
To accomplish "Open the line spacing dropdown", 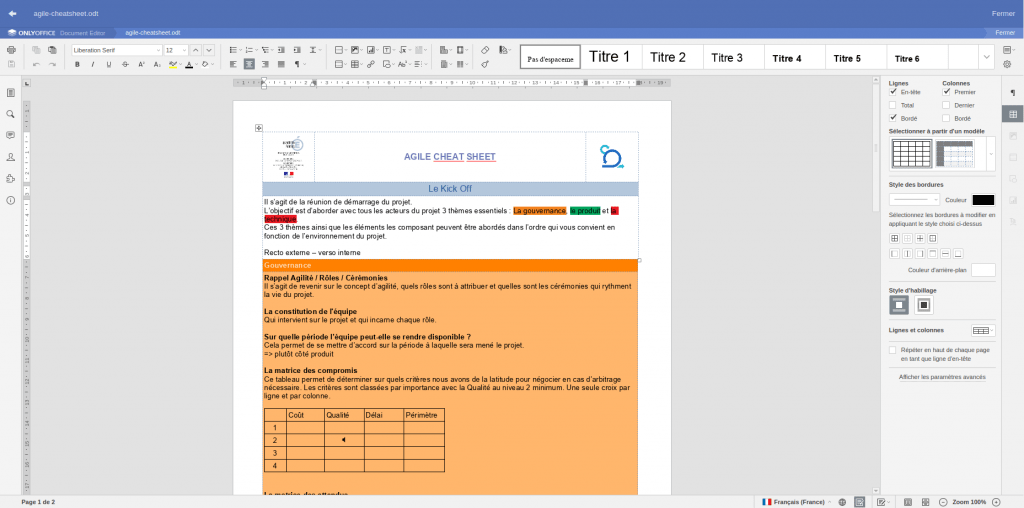I will [315, 50].
